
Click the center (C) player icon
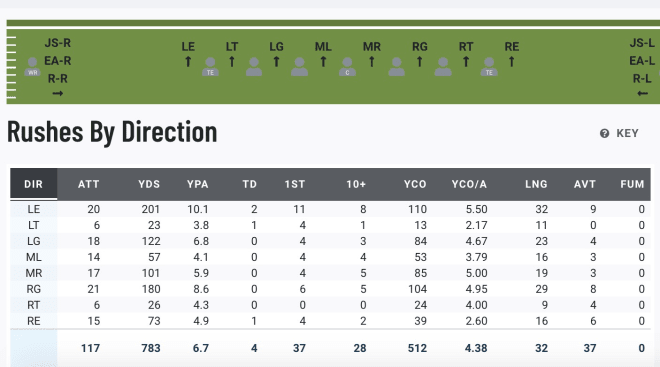click(347, 67)
